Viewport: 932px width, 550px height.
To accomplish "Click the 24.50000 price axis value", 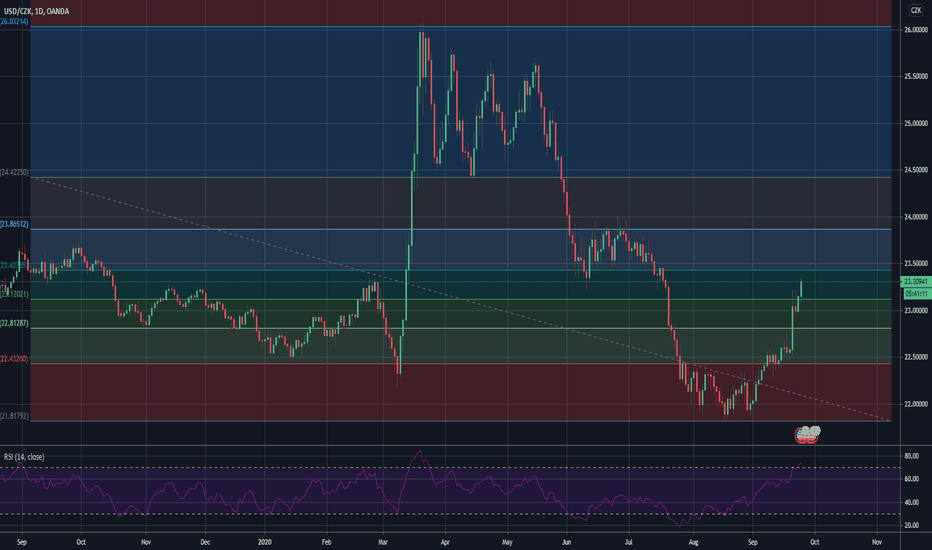I will [916, 170].
